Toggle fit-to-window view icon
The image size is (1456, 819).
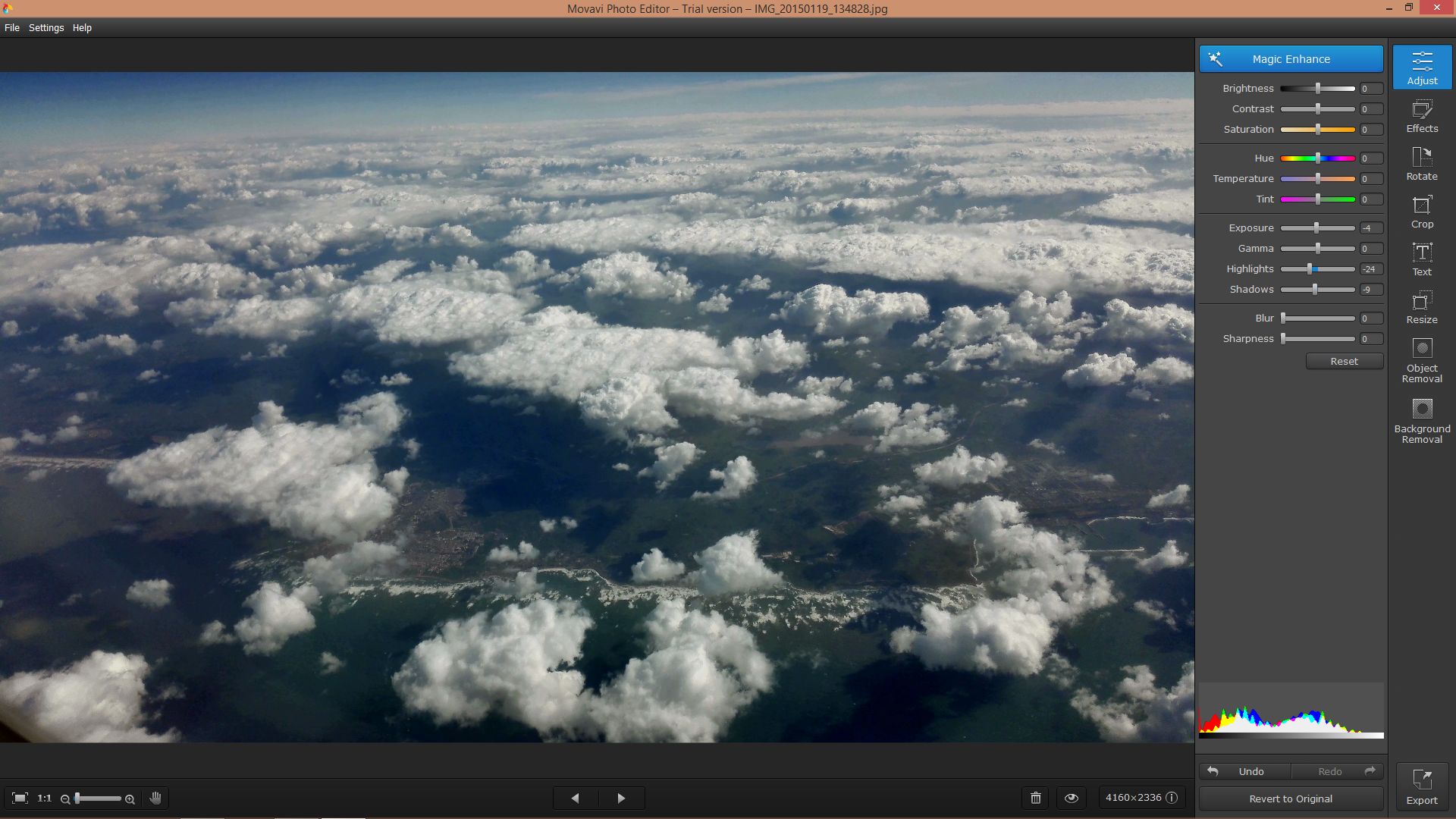click(20, 798)
